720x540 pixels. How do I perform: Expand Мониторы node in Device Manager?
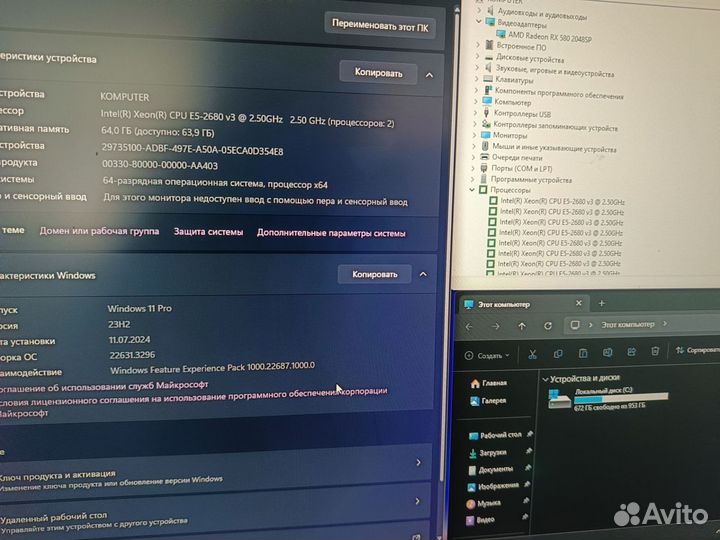475,135
